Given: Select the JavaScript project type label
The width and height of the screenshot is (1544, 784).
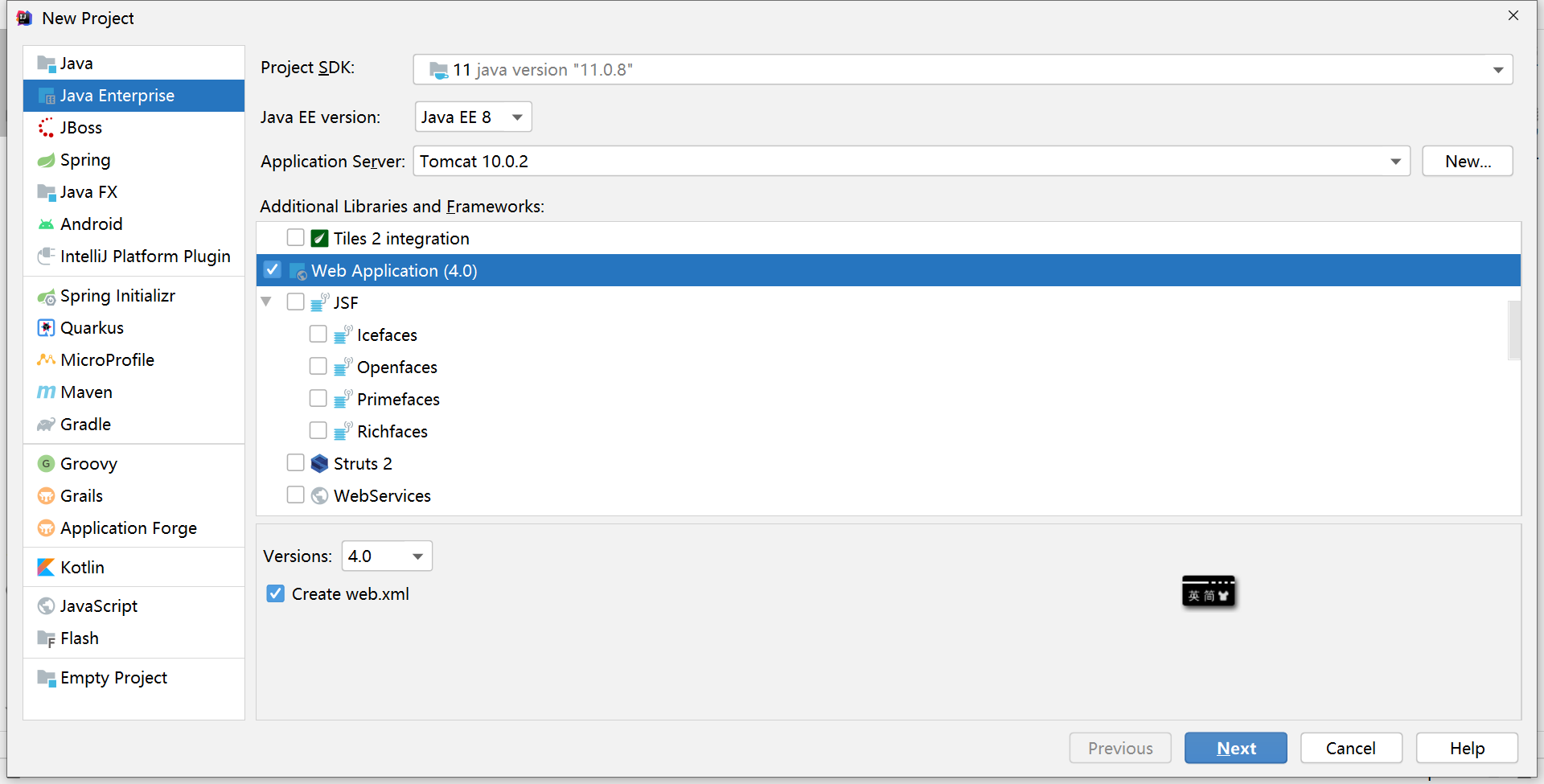Looking at the screenshot, I should pyautogui.click(x=99, y=606).
